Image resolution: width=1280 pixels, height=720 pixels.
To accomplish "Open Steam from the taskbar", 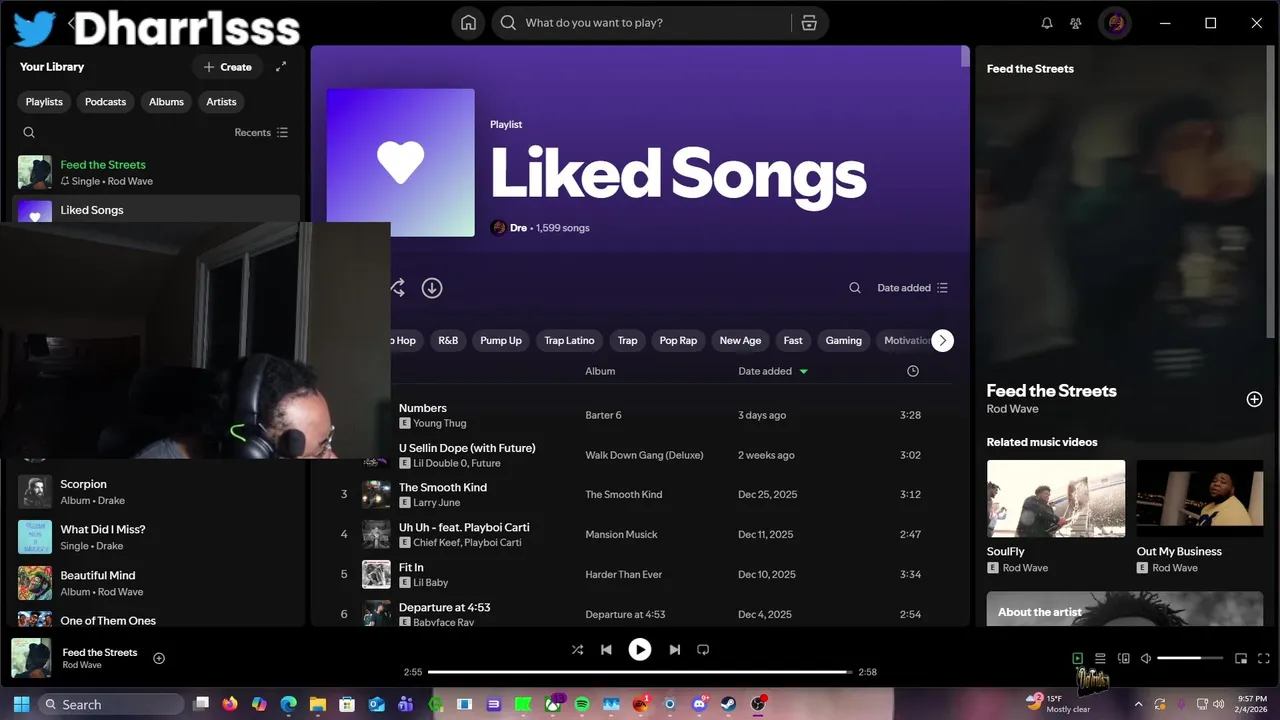I will pos(728,704).
